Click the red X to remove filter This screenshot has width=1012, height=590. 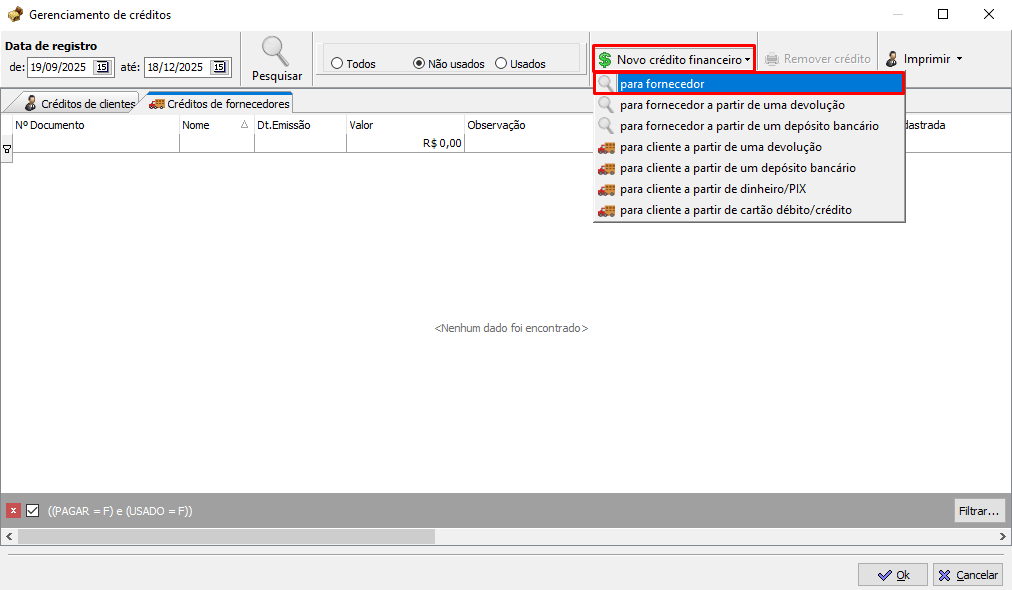(13, 511)
